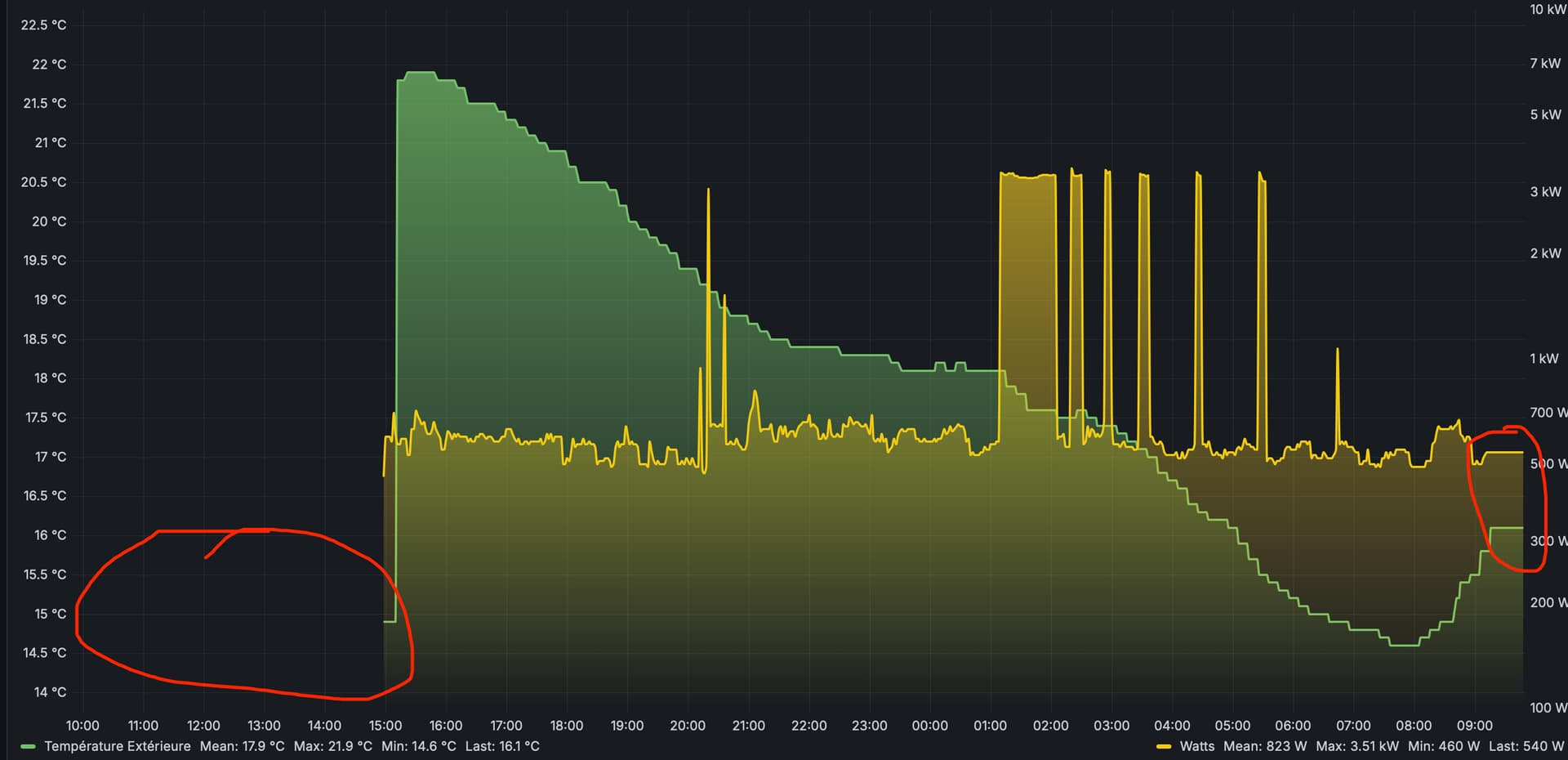Click the 'Last: 16.1 °C' legend value

pos(502,746)
